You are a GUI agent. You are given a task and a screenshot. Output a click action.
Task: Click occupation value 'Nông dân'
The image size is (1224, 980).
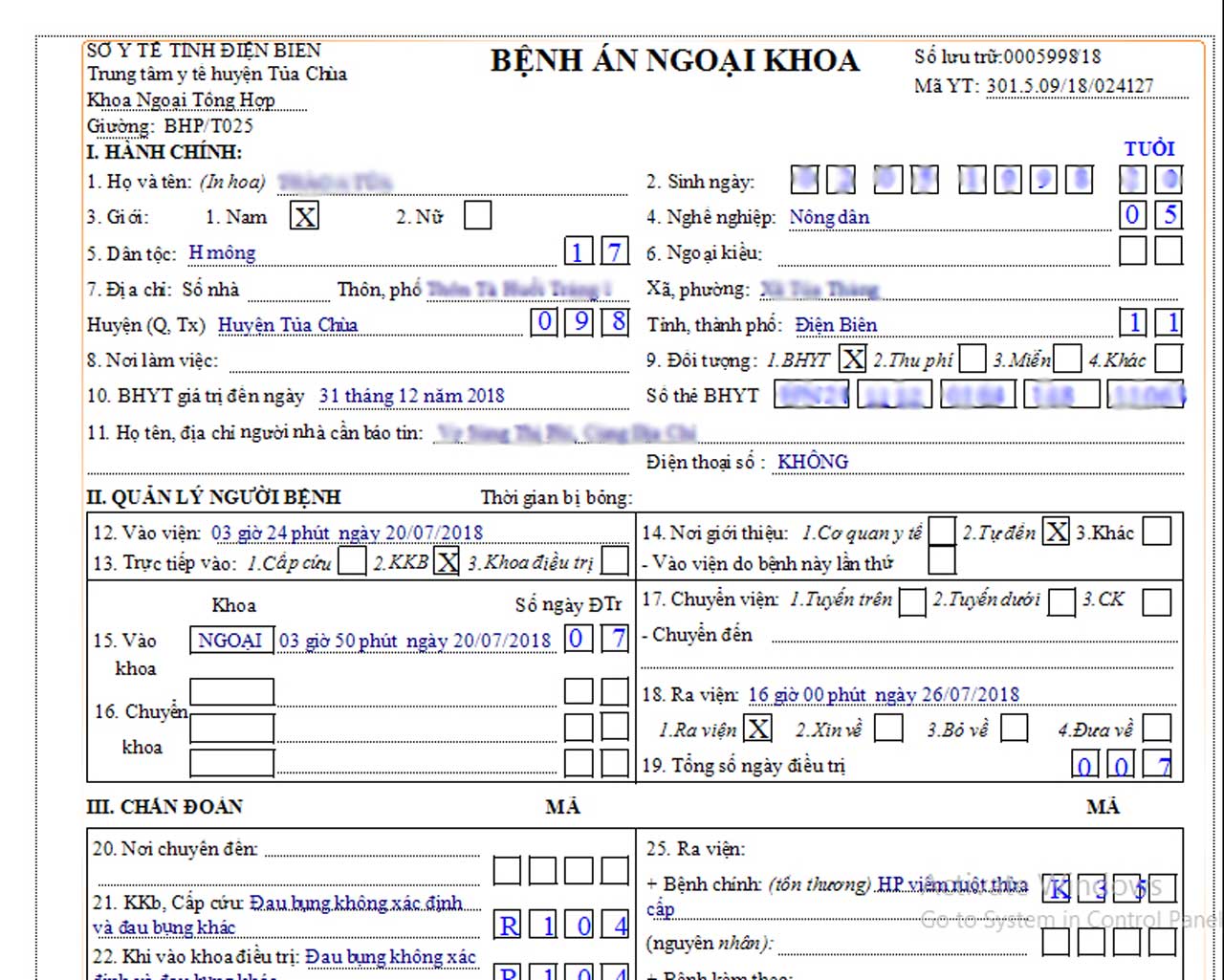coord(829,217)
